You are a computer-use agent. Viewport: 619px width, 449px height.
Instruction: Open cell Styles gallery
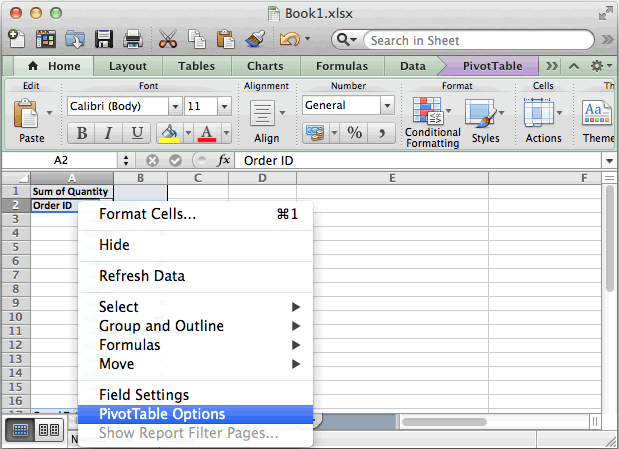pyautogui.click(x=479, y=113)
